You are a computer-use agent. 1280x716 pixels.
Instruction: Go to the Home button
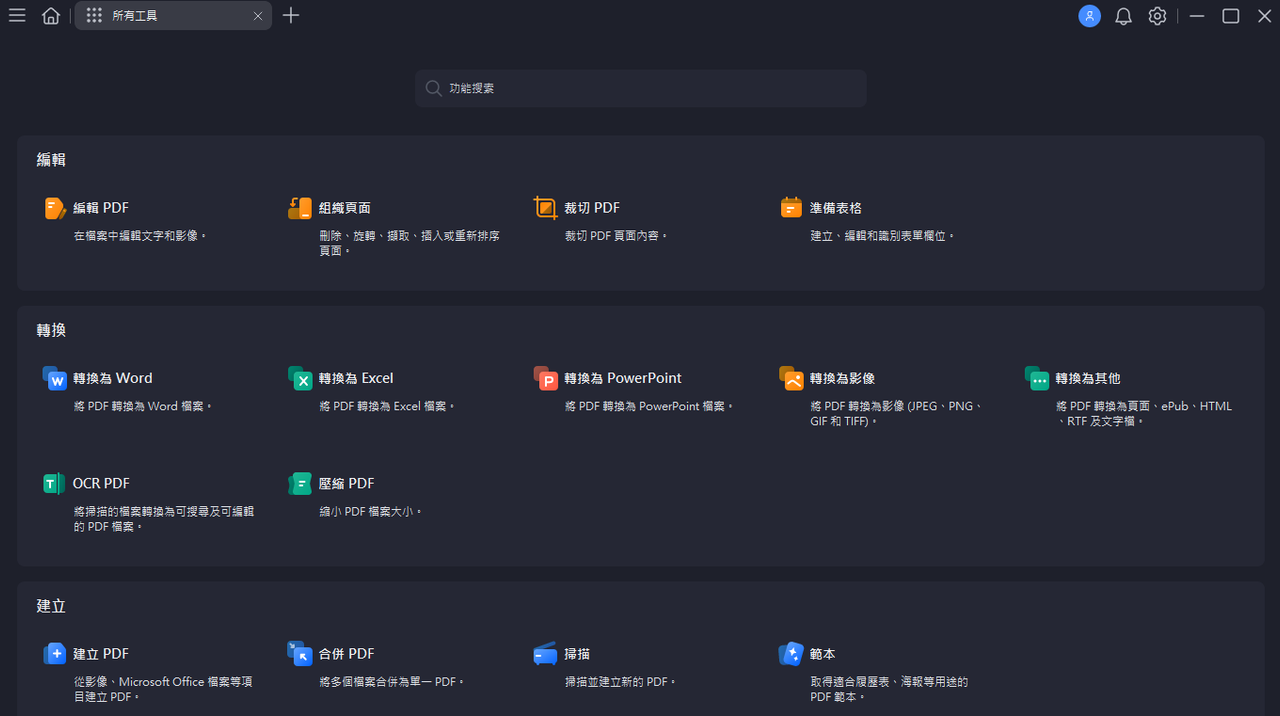(x=51, y=16)
